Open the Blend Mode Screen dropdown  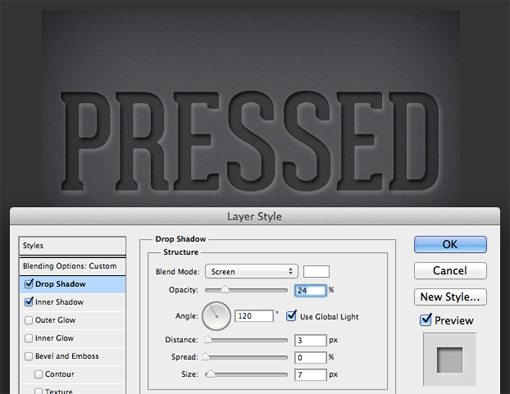[x=251, y=271]
